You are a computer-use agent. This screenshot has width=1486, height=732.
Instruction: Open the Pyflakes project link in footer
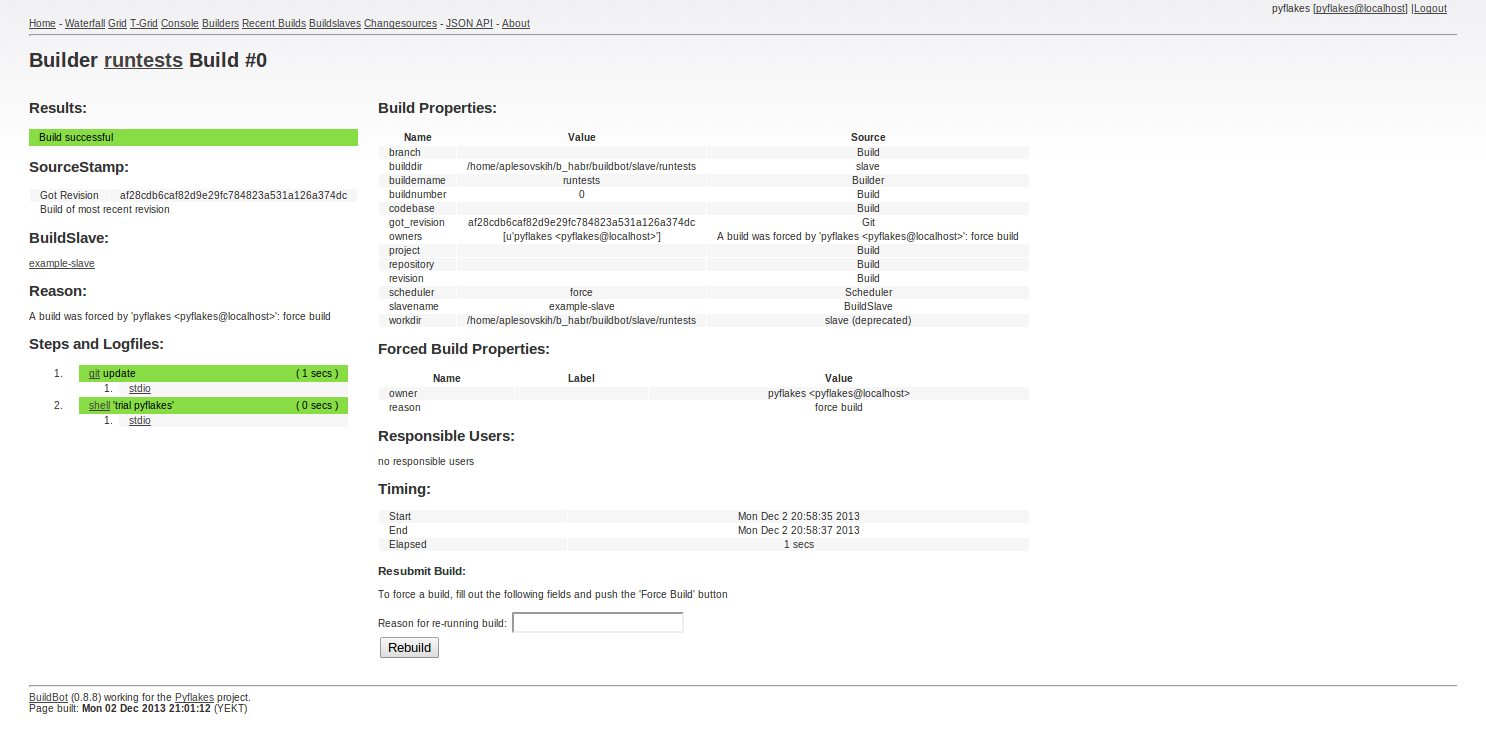pos(194,697)
